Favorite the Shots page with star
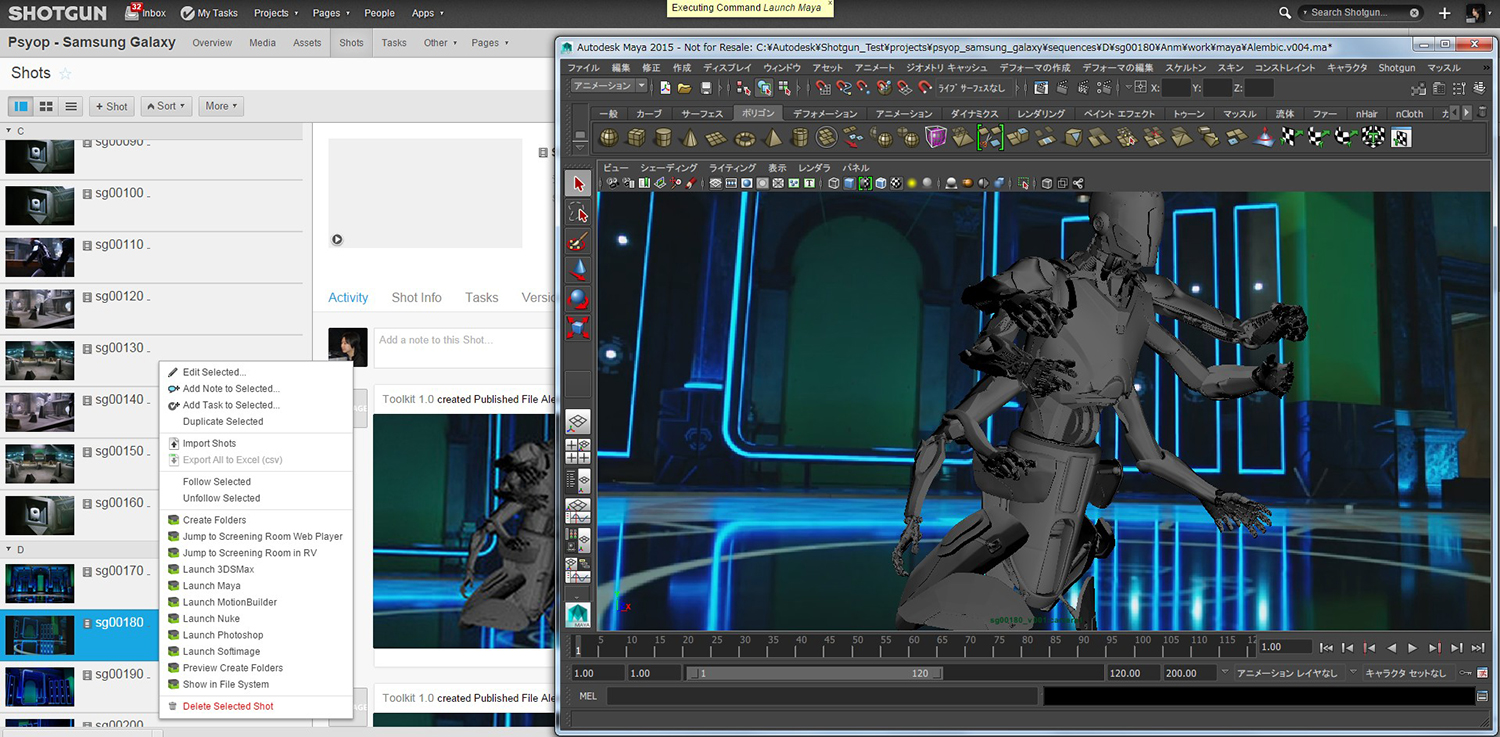The width and height of the screenshot is (1500, 737). [66, 74]
